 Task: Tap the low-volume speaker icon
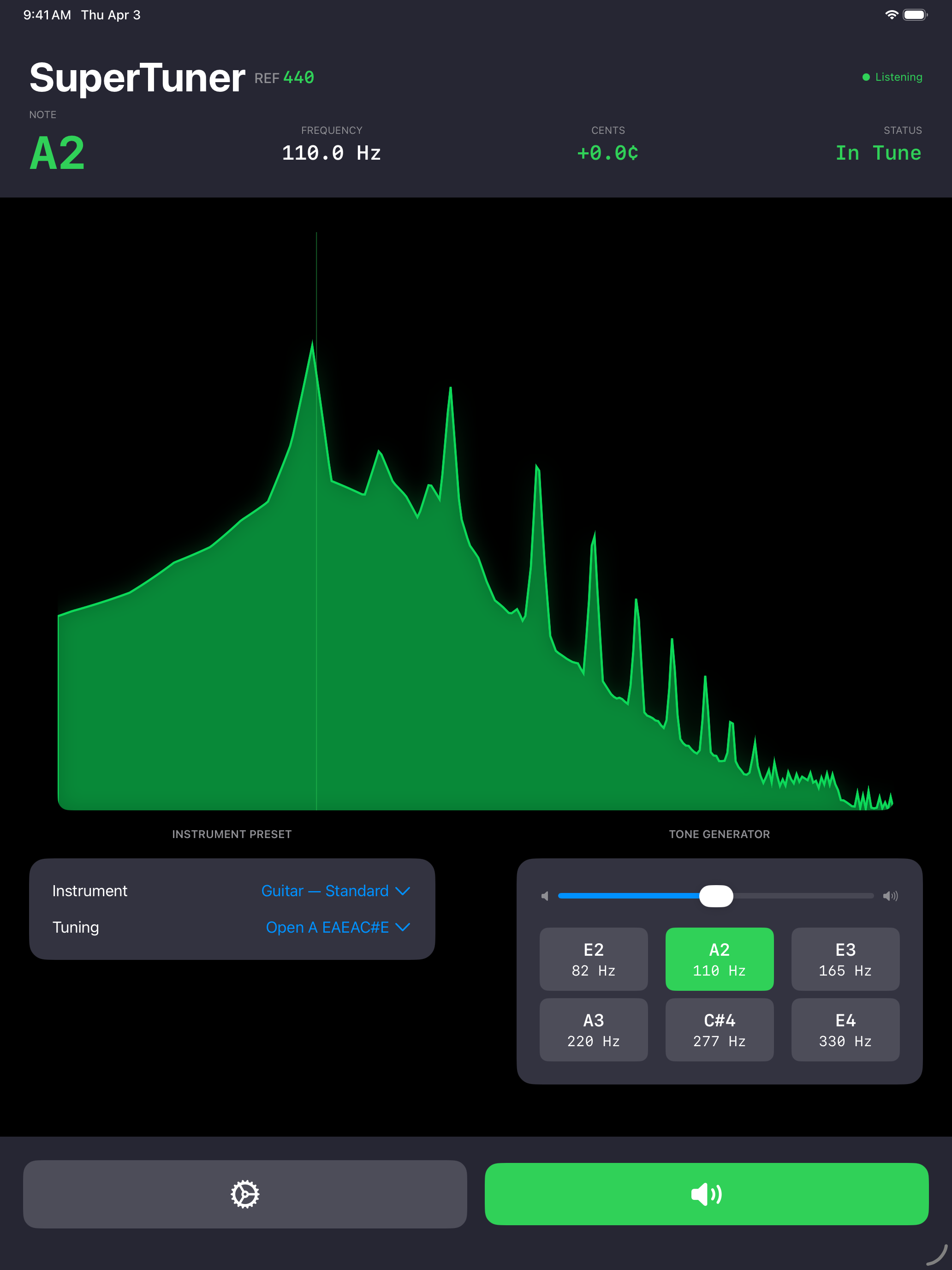545,896
